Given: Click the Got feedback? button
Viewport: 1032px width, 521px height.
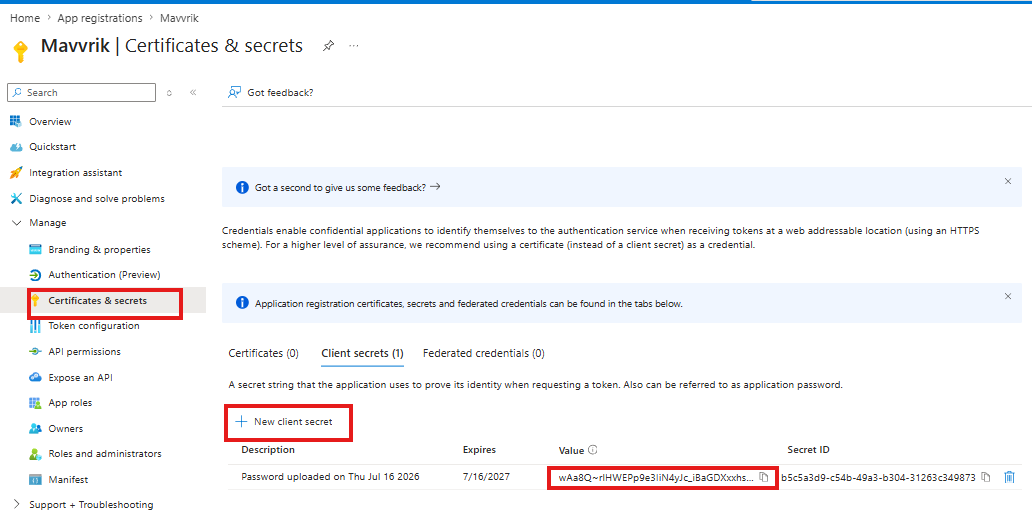Looking at the screenshot, I should click(x=271, y=93).
